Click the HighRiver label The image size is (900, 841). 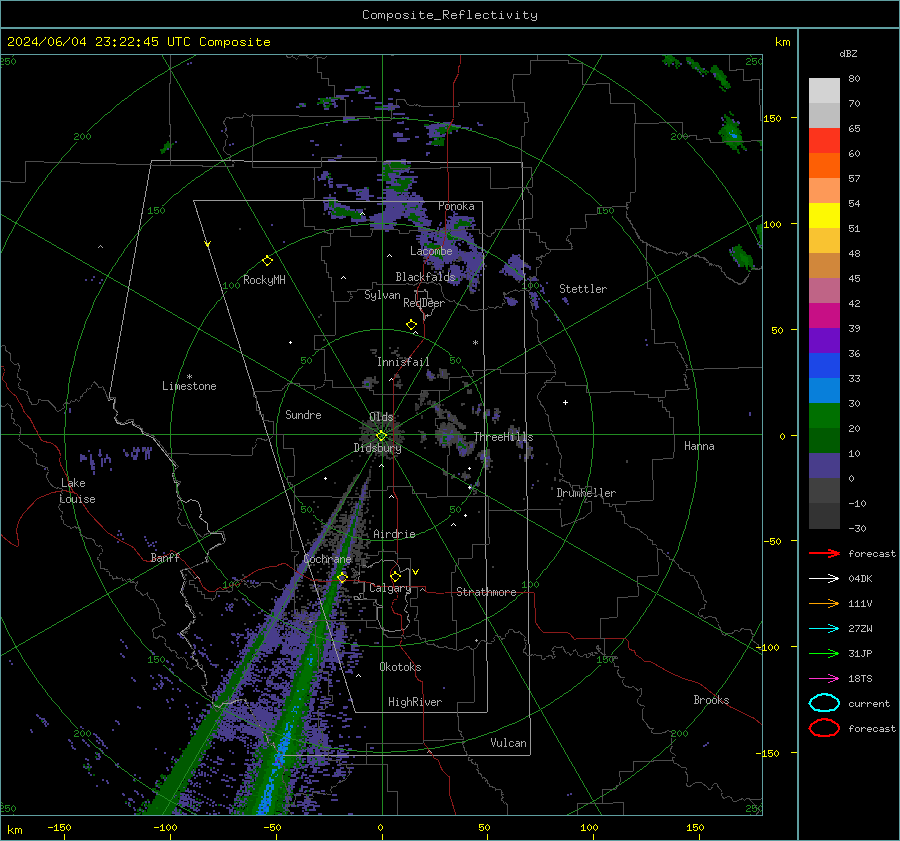[x=415, y=702]
